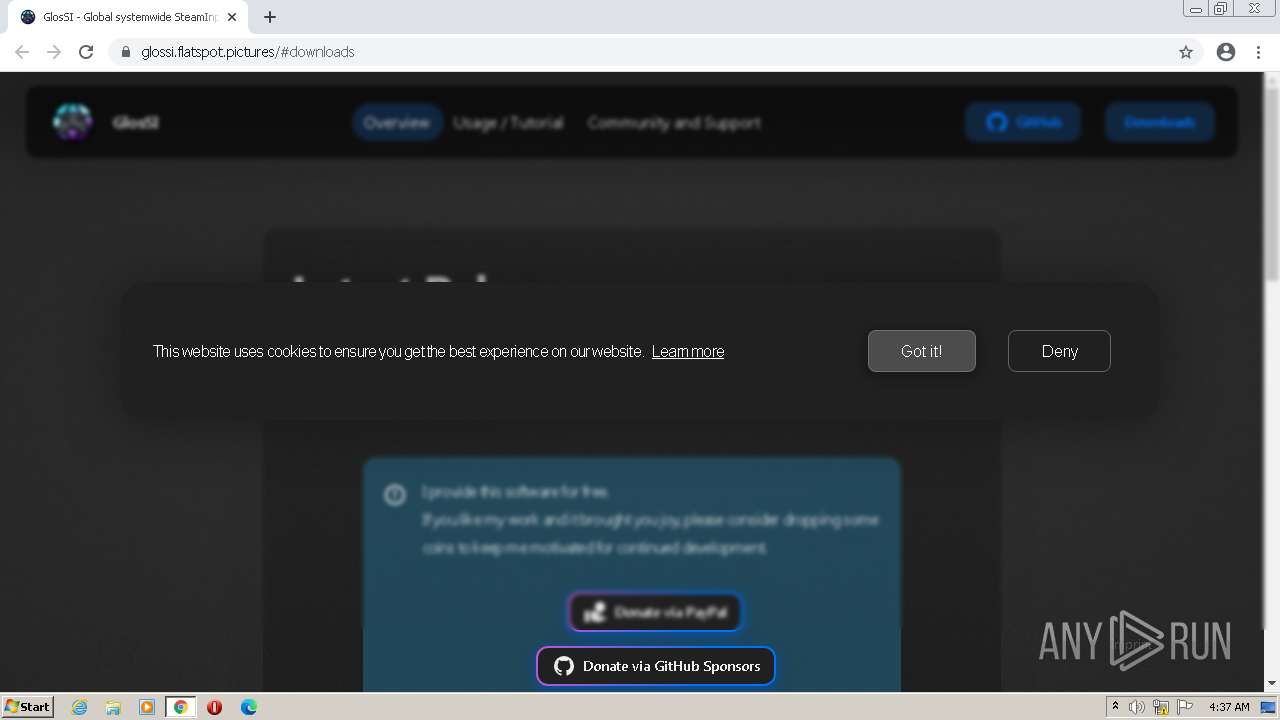The image size is (1280, 720).
Task: Select the Overview navigation item
Action: point(397,122)
